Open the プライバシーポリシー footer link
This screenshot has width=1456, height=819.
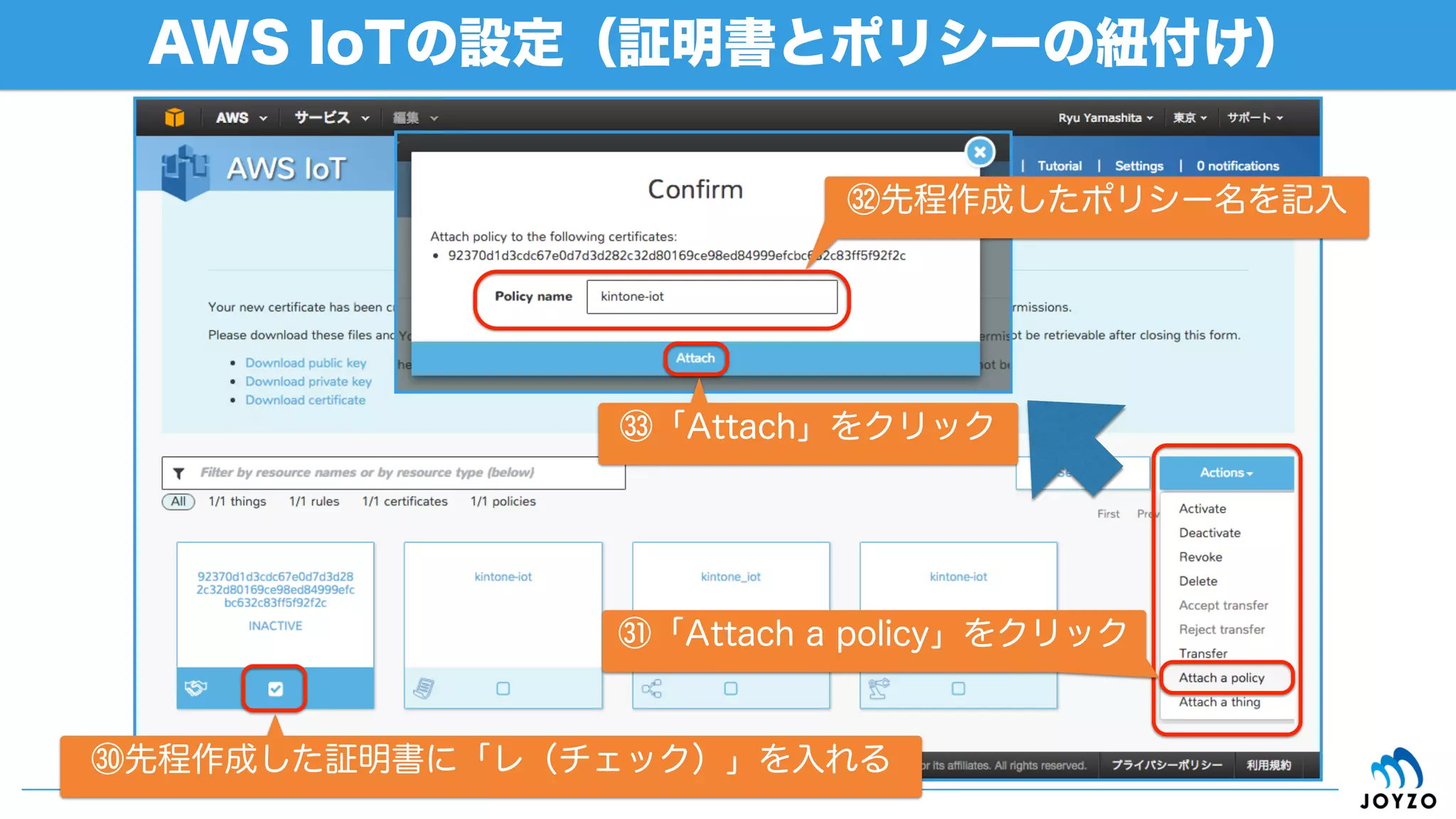pyautogui.click(x=1167, y=765)
